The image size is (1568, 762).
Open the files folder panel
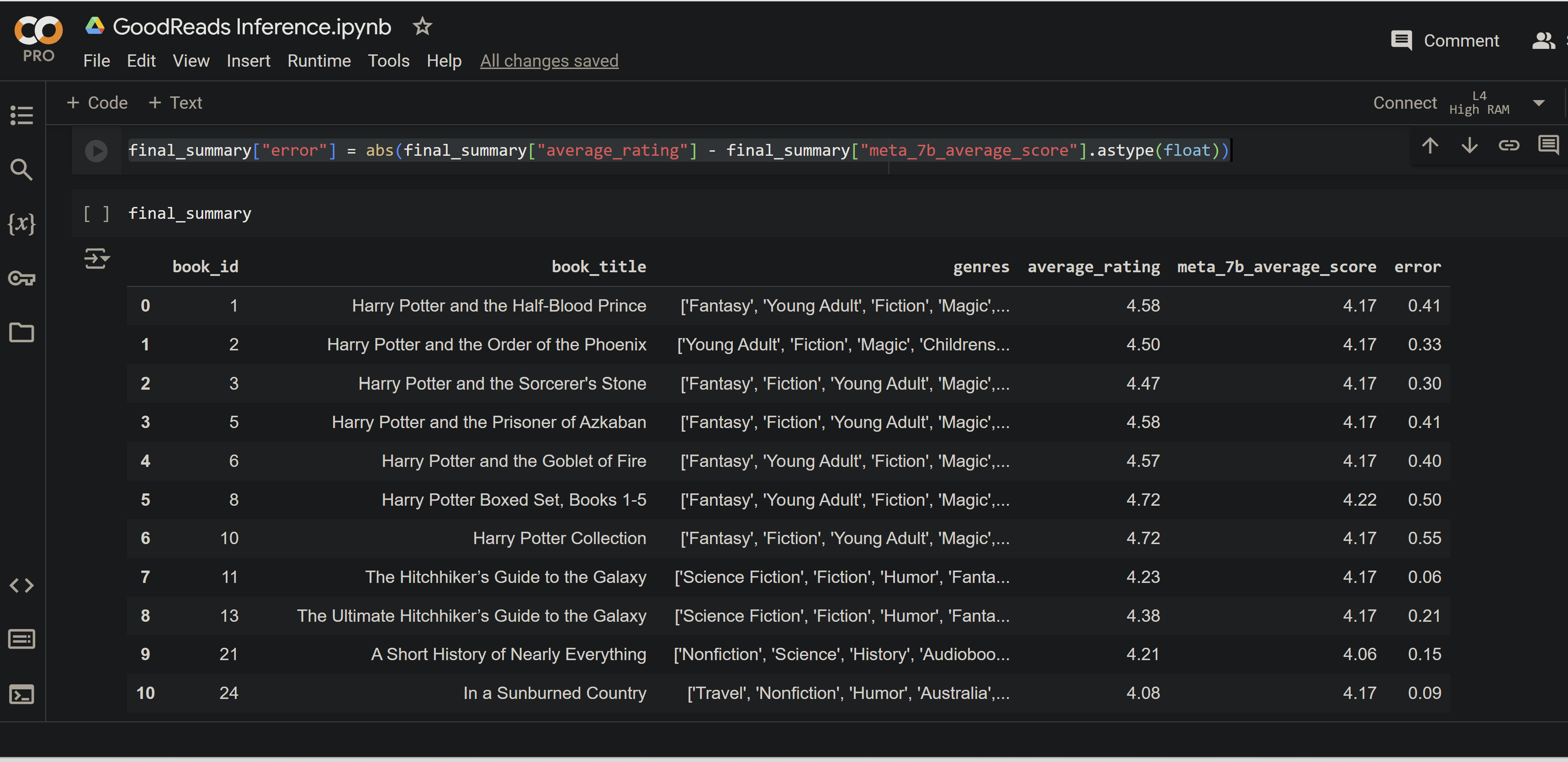click(x=22, y=332)
